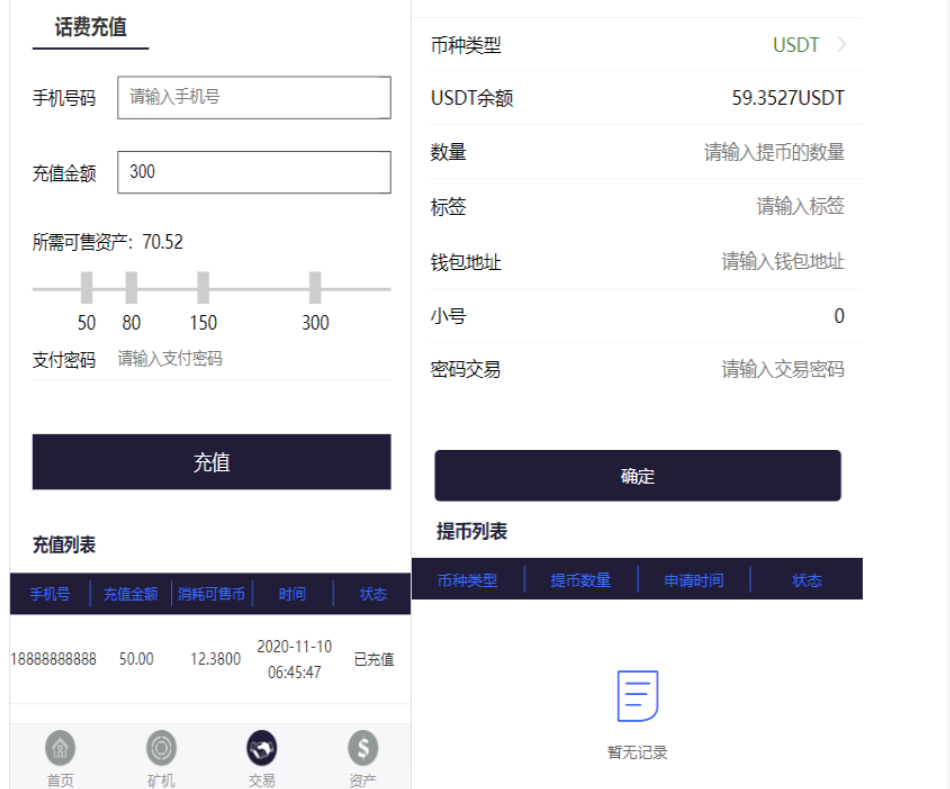Click the 提币数量 column header
The image size is (950, 789).
coord(580,581)
